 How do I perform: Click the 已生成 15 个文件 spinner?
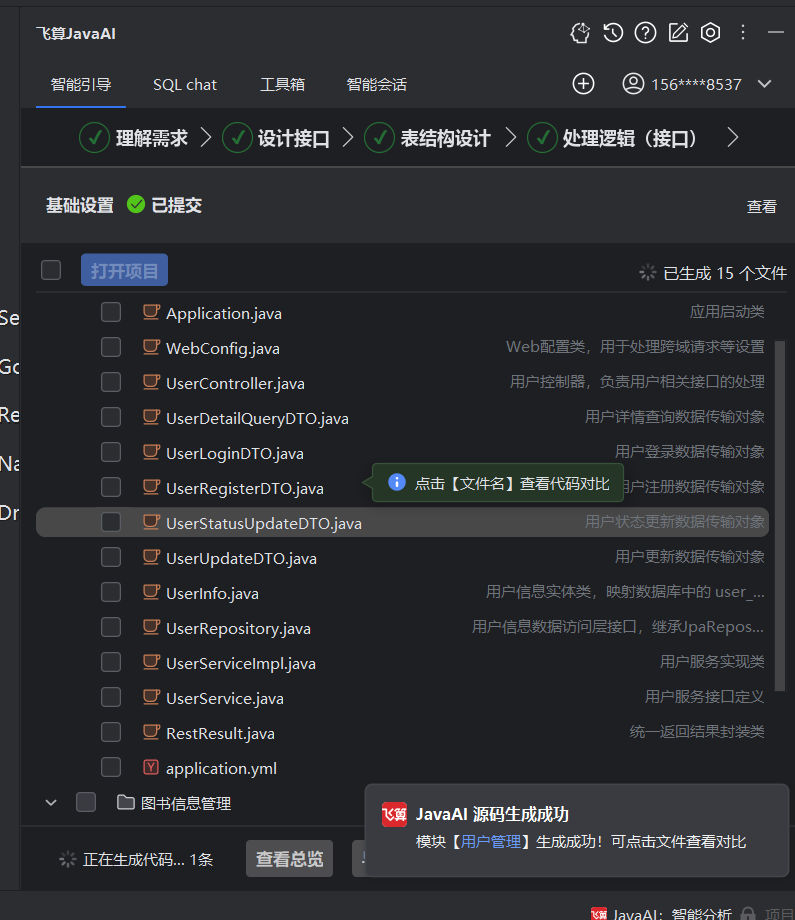point(648,272)
